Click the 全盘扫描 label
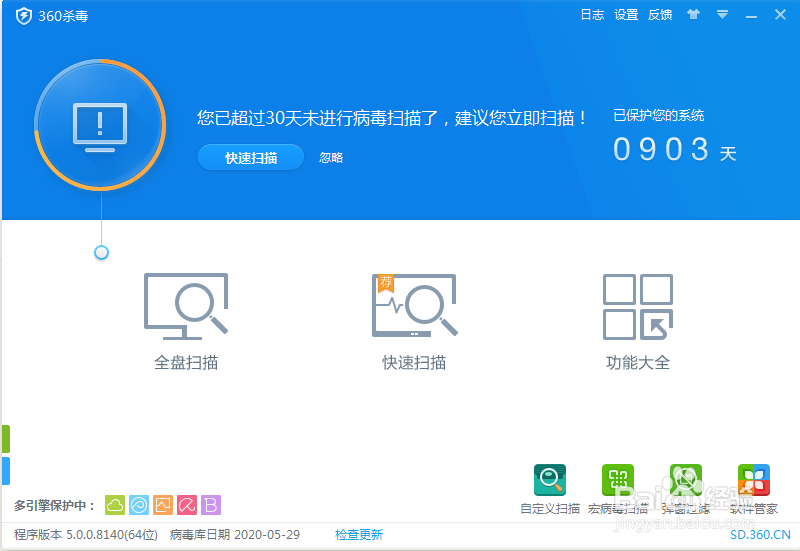 coord(186,363)
